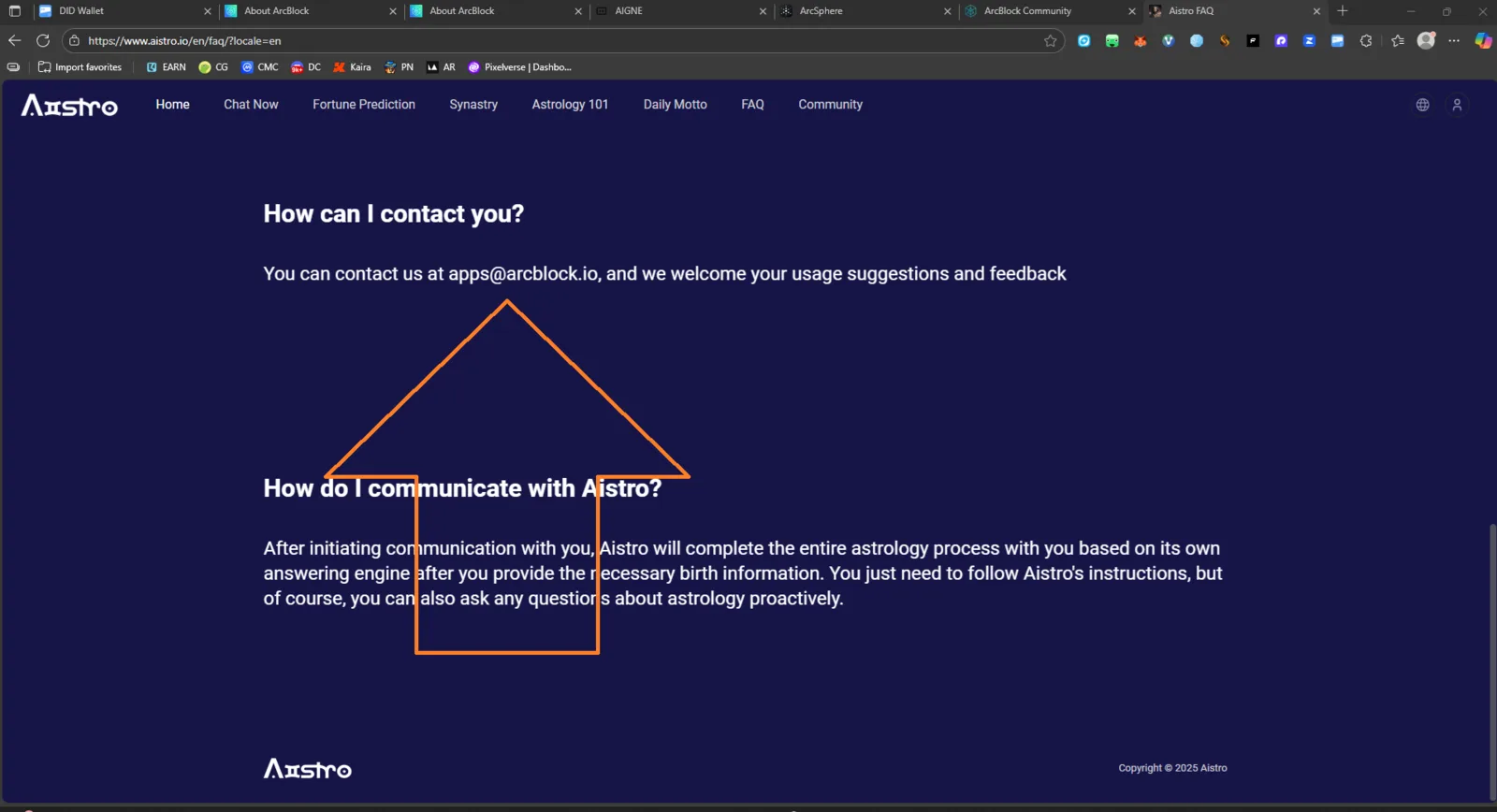Open the orange S extension icon

pyautogui.click(x=1225, y=40)
